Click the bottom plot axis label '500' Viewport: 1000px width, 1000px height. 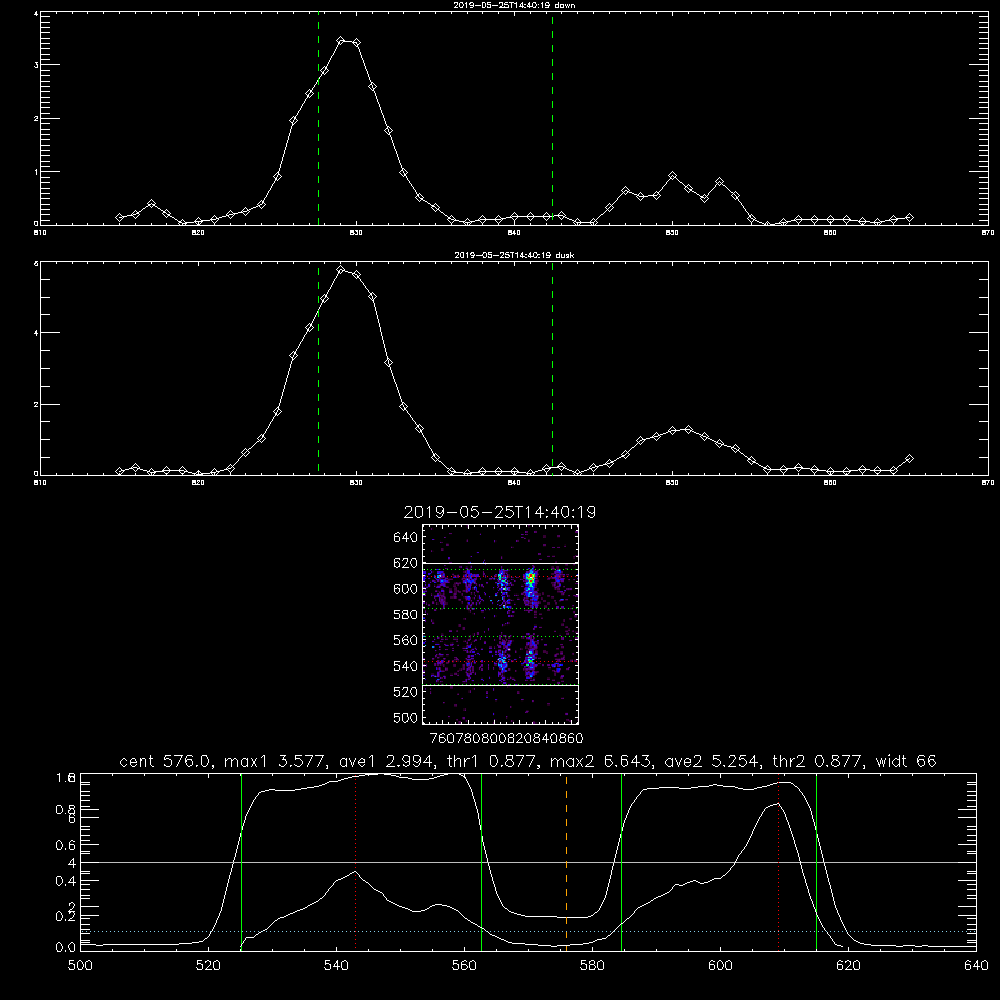tap(80, 966)
